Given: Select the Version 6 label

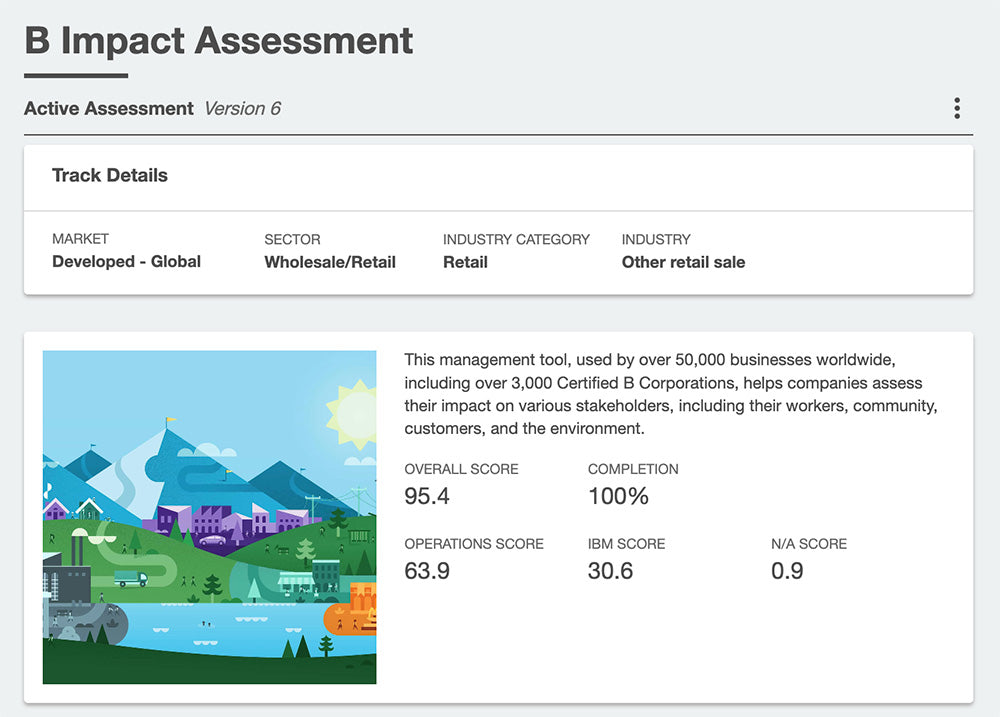Looking at the screenshot, I should click(x=242, y=108).
